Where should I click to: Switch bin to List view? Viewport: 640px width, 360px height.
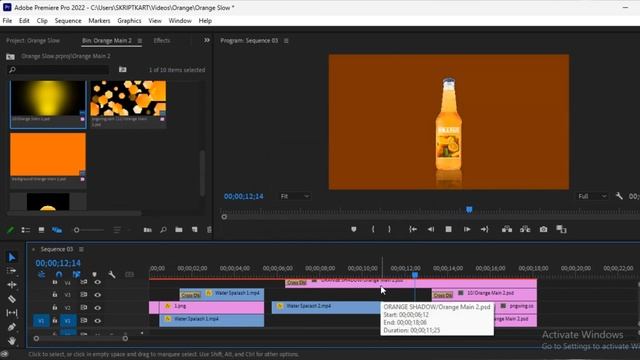click(25, 230)
